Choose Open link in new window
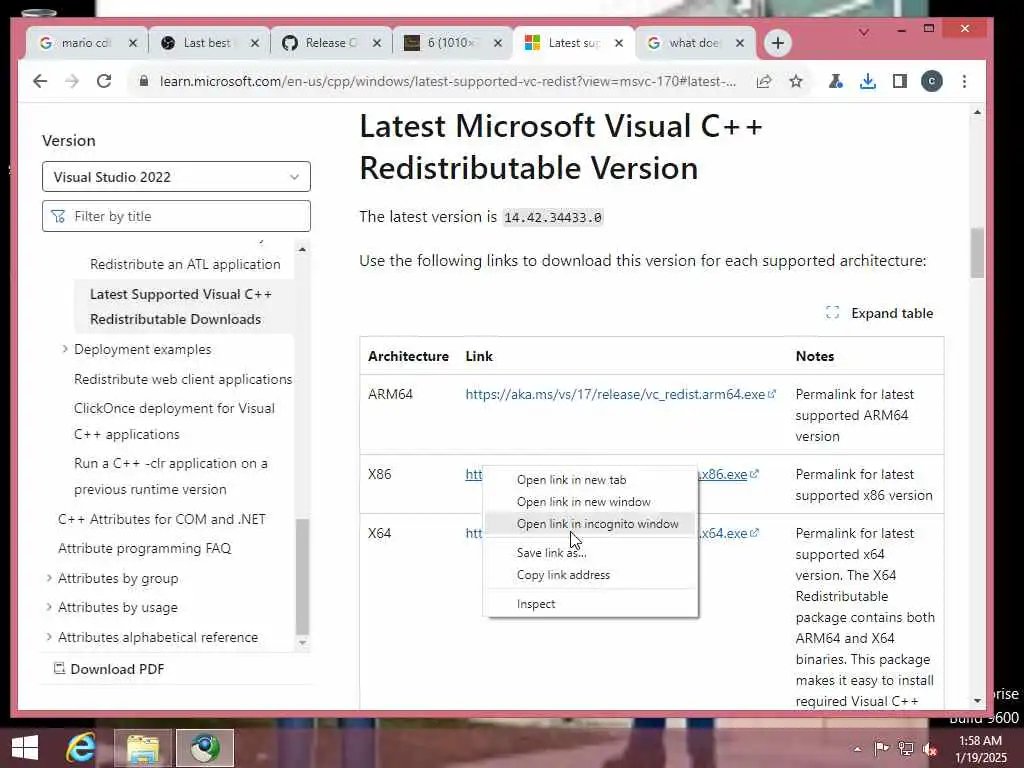Image resolution: width=1024 pixels, height=768 pixels. [x=591, y=502]
